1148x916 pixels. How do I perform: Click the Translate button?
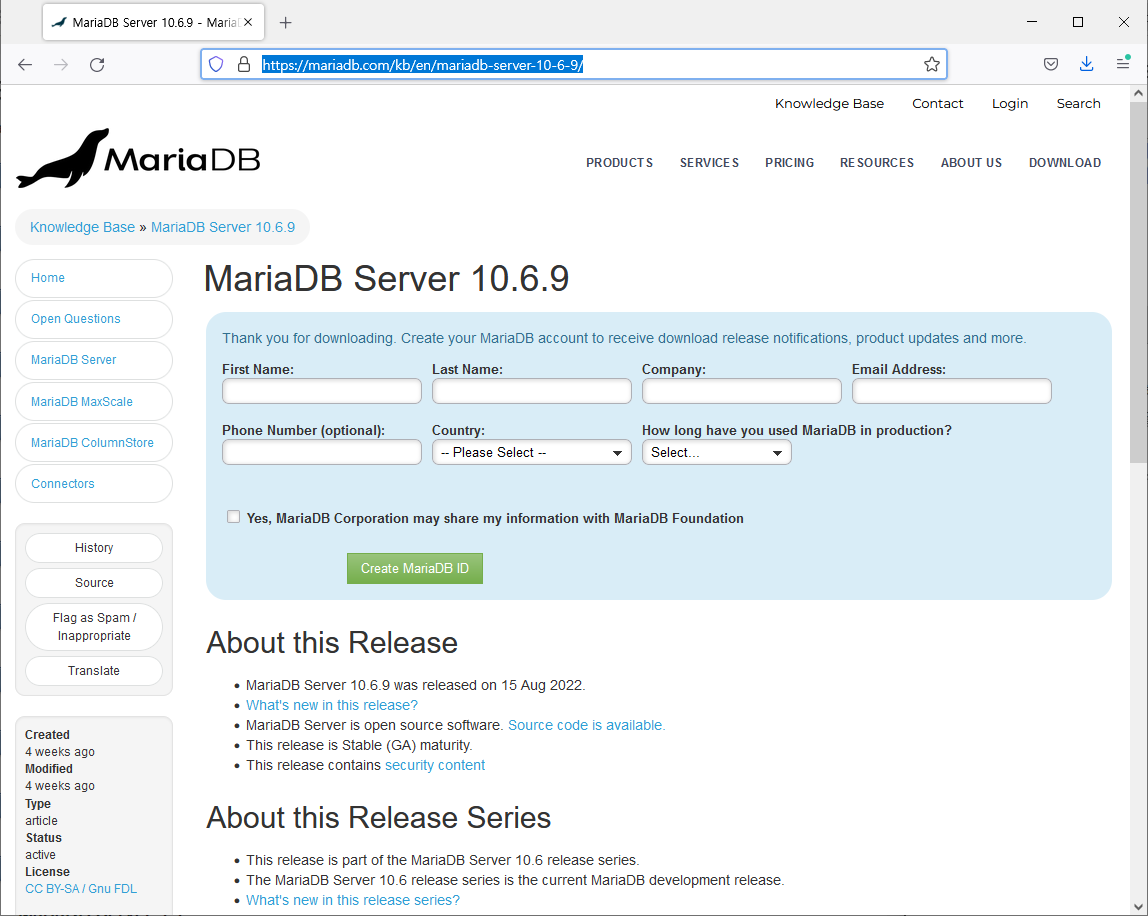(94, 671)
